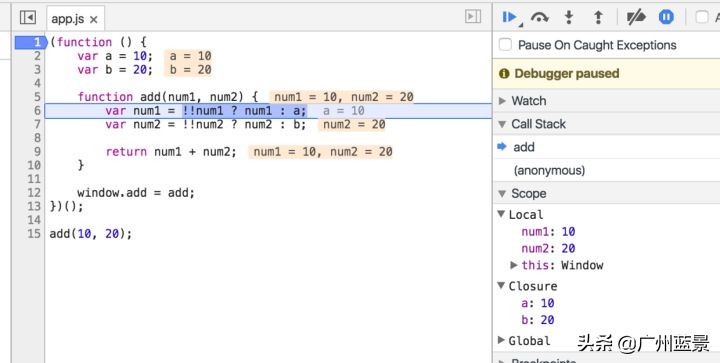Collapse the Local scope
The width and height of the screenshot is (720, 363).
(501, 214)
